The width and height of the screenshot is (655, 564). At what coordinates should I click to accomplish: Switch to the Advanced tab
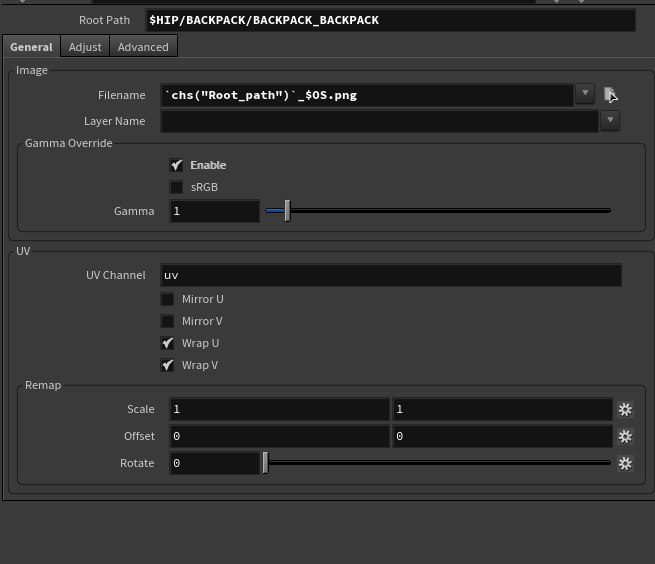point(143,47)
